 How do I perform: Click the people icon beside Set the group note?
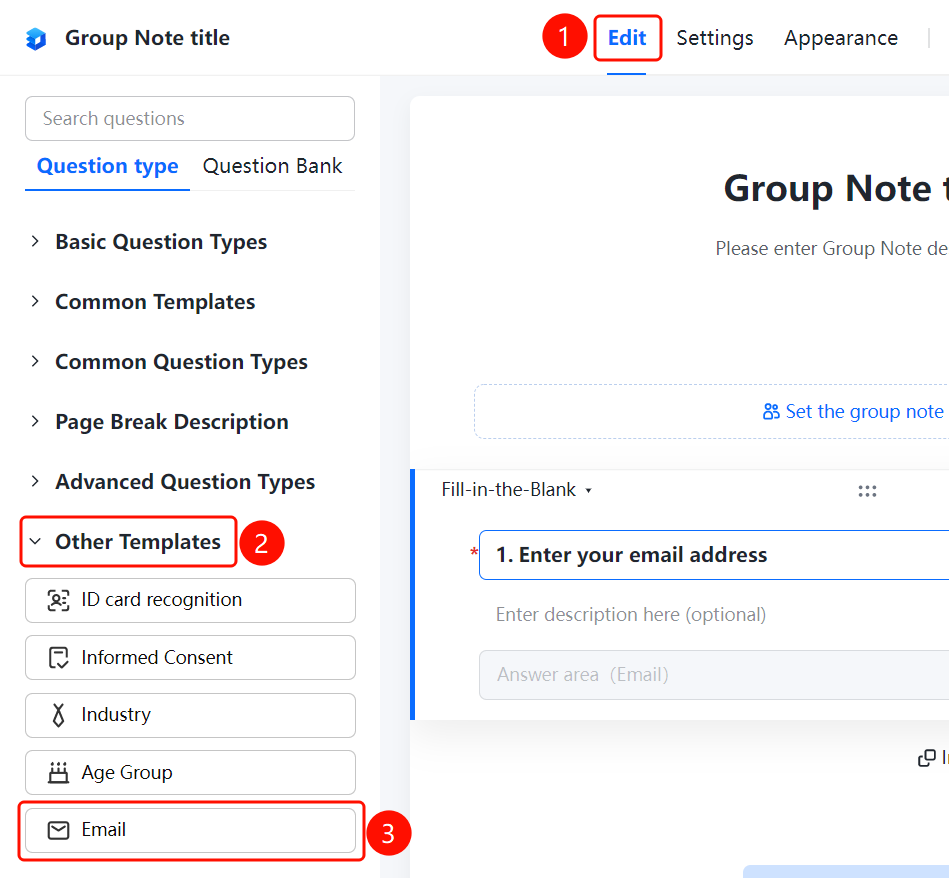click(771, 411)
